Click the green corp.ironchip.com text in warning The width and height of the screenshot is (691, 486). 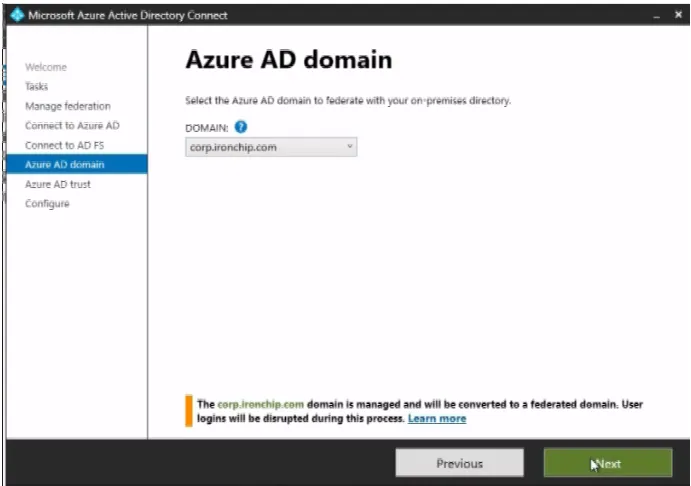tap(260, 404)
